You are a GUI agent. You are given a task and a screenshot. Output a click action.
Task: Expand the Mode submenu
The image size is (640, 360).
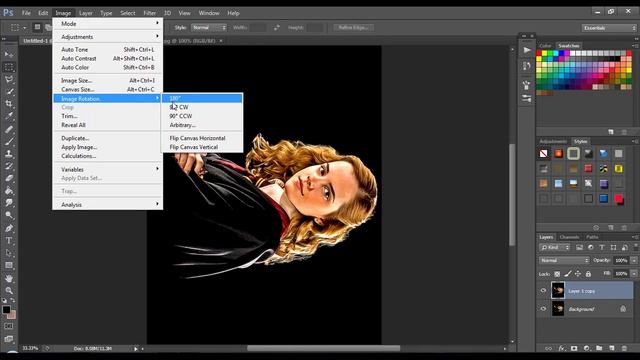click(108, 24)
